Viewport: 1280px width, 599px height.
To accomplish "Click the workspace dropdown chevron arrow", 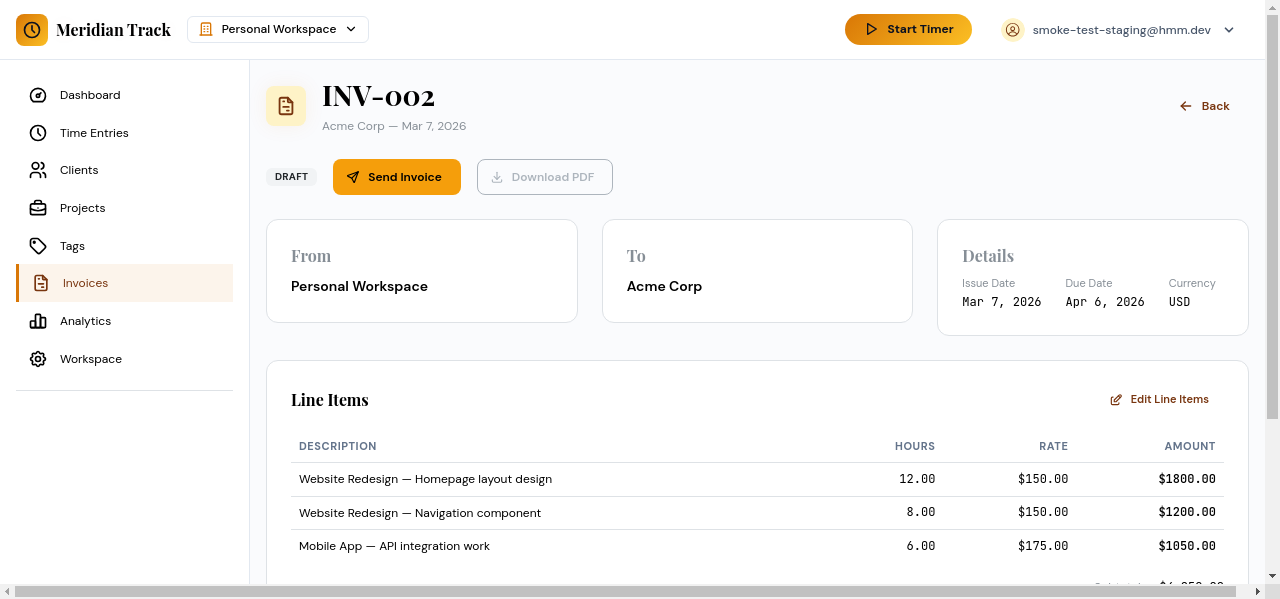I will (351, 29).
